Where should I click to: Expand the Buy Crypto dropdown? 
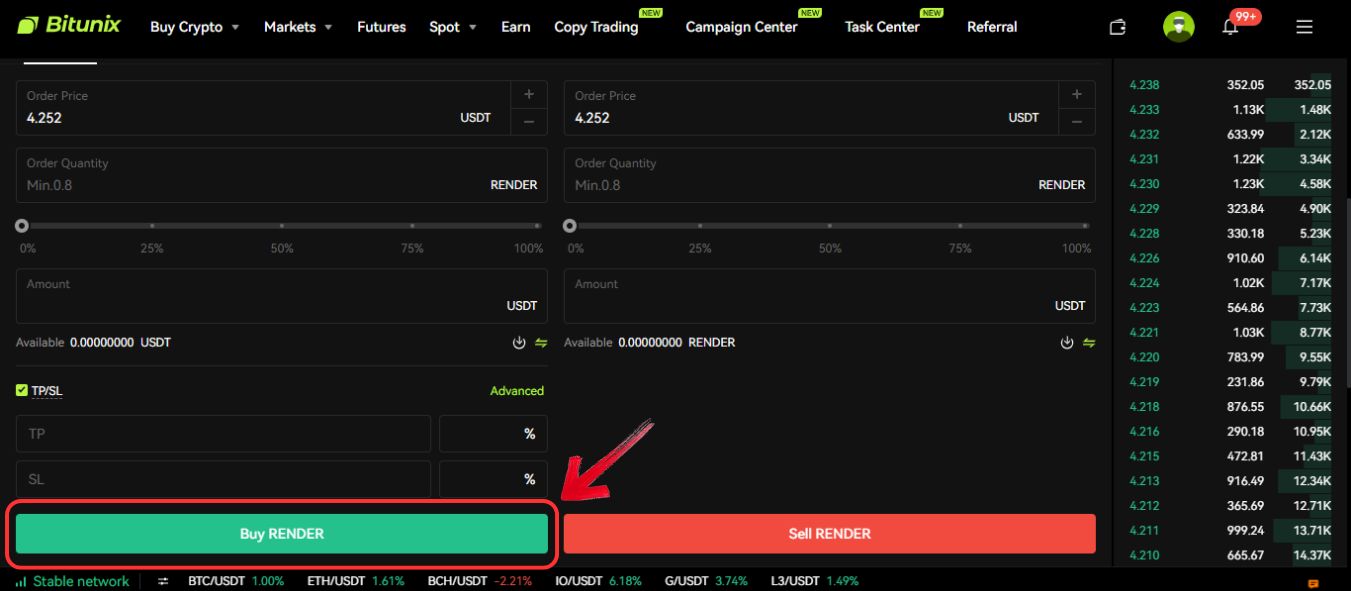pos(195,27)
